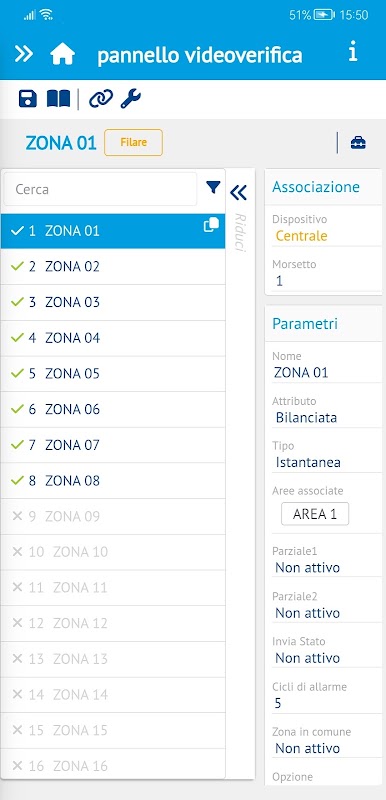Select ZONA 08 in the list
386x800 pixels.
(x=113, y=481)
